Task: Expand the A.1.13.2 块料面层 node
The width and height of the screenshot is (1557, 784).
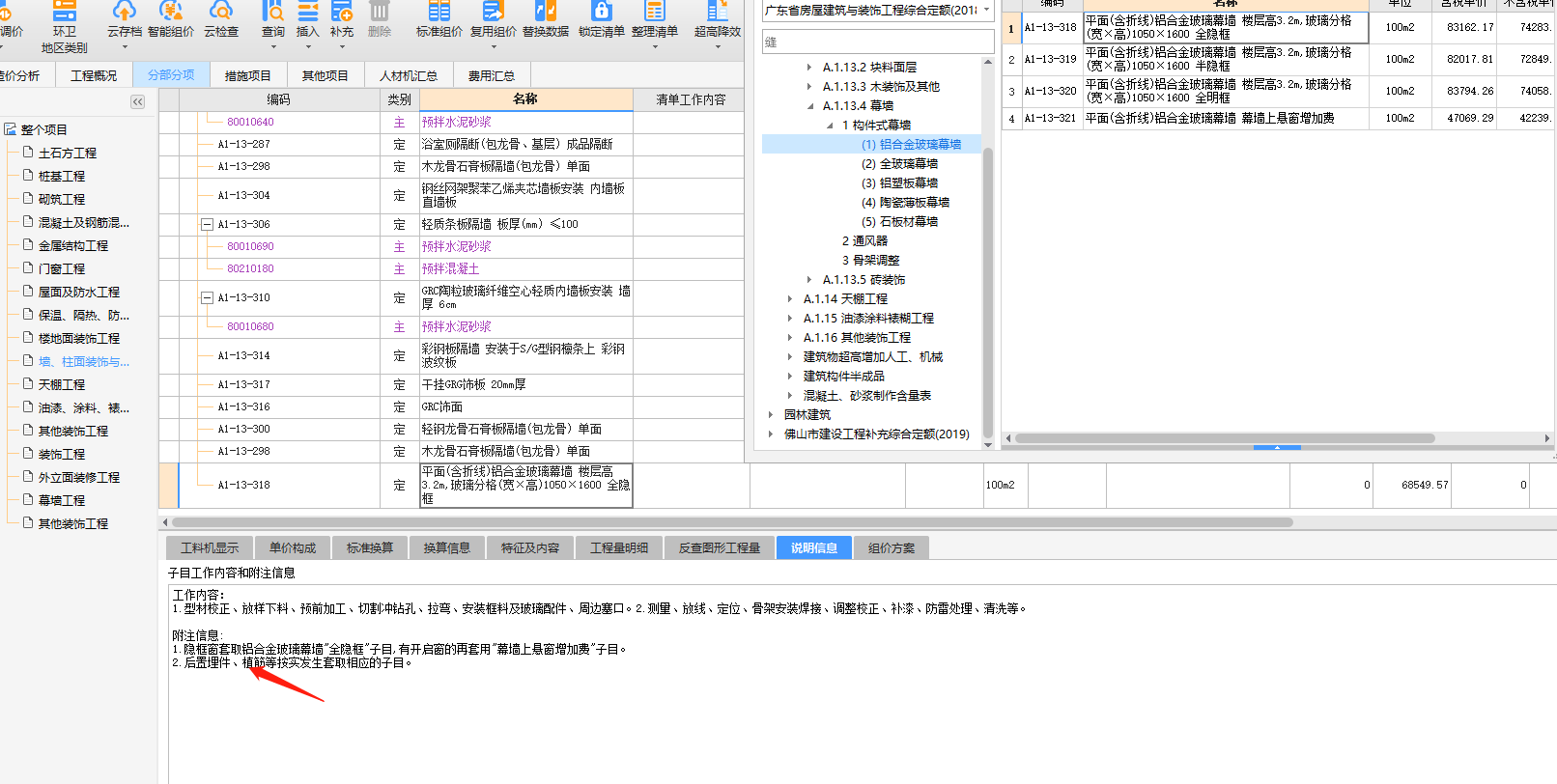Action: [809, 67]
